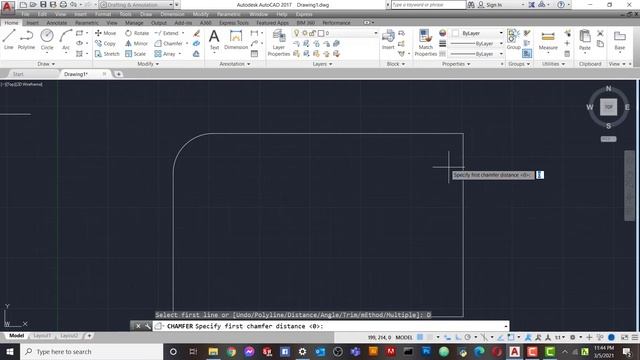The width and height of the screenshot is (640, 360).
Task: Click the Insert block button
Action: point(388,39)
